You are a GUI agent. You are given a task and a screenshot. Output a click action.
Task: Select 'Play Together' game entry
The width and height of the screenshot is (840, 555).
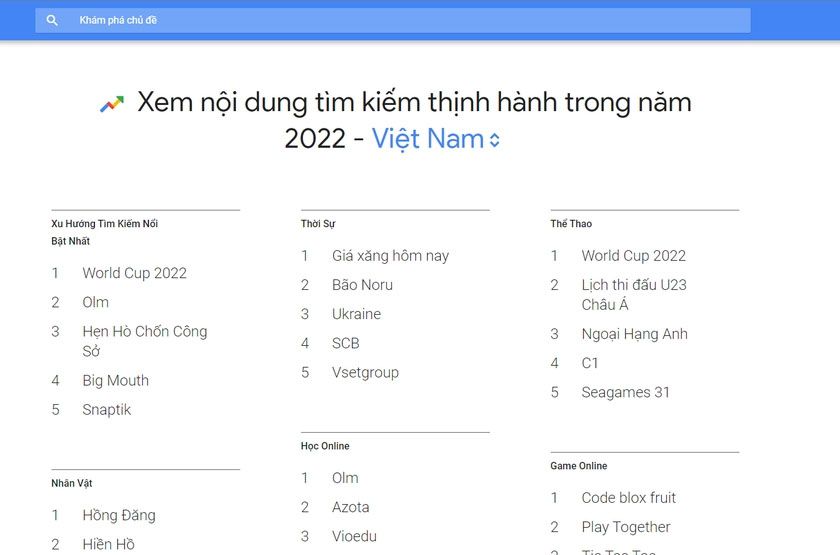[626, 527]
